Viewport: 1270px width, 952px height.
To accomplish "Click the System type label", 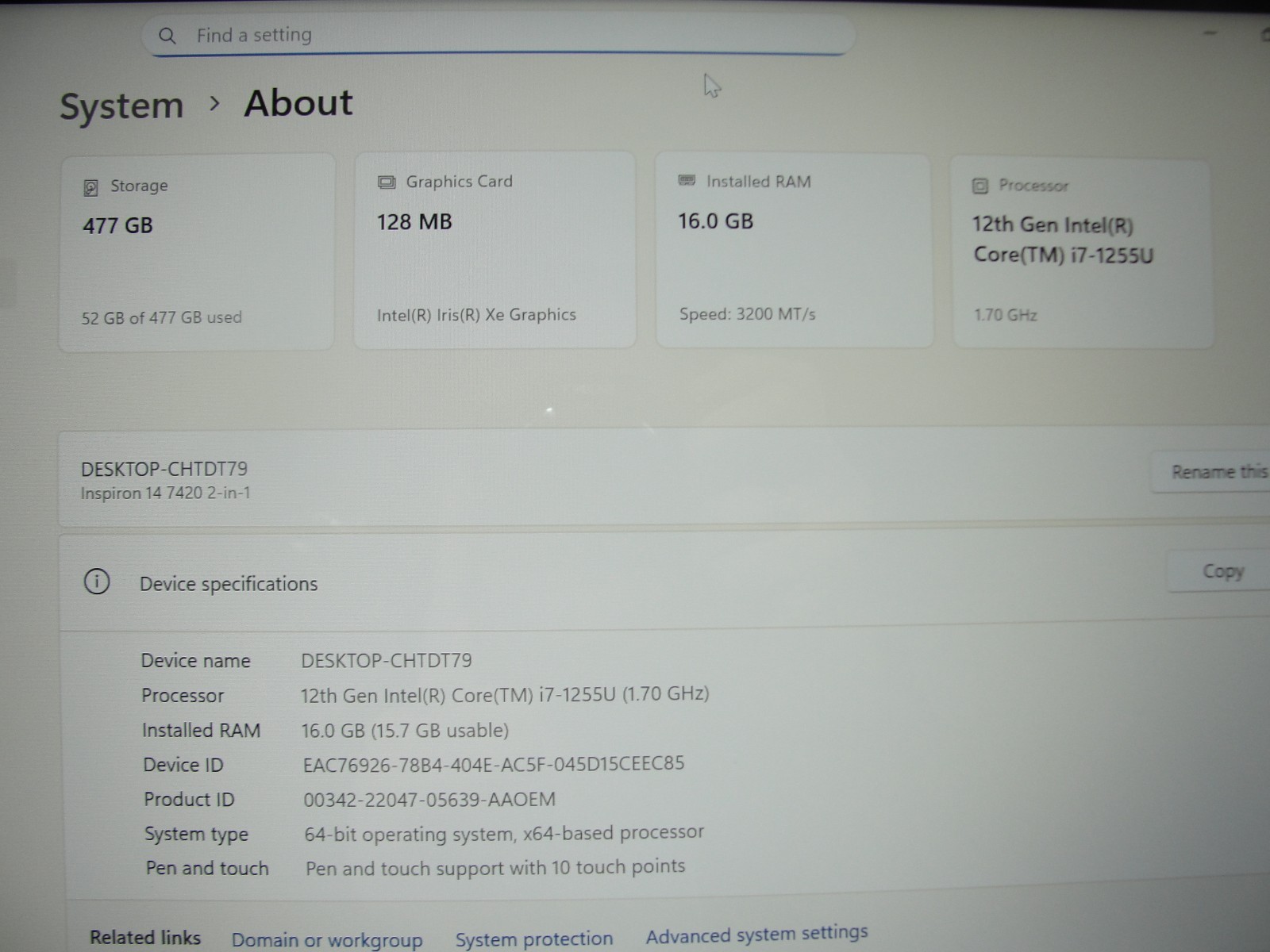I will pos(196,835).
